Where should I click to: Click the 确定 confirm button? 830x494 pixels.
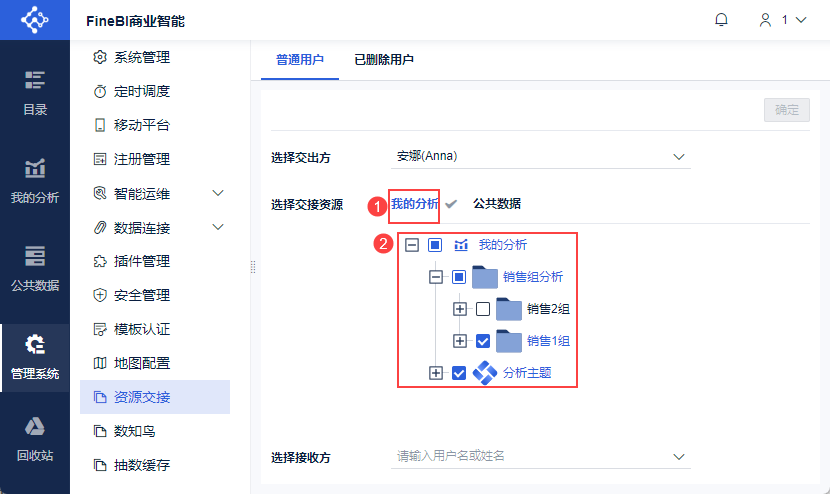(x=786, y=110)
